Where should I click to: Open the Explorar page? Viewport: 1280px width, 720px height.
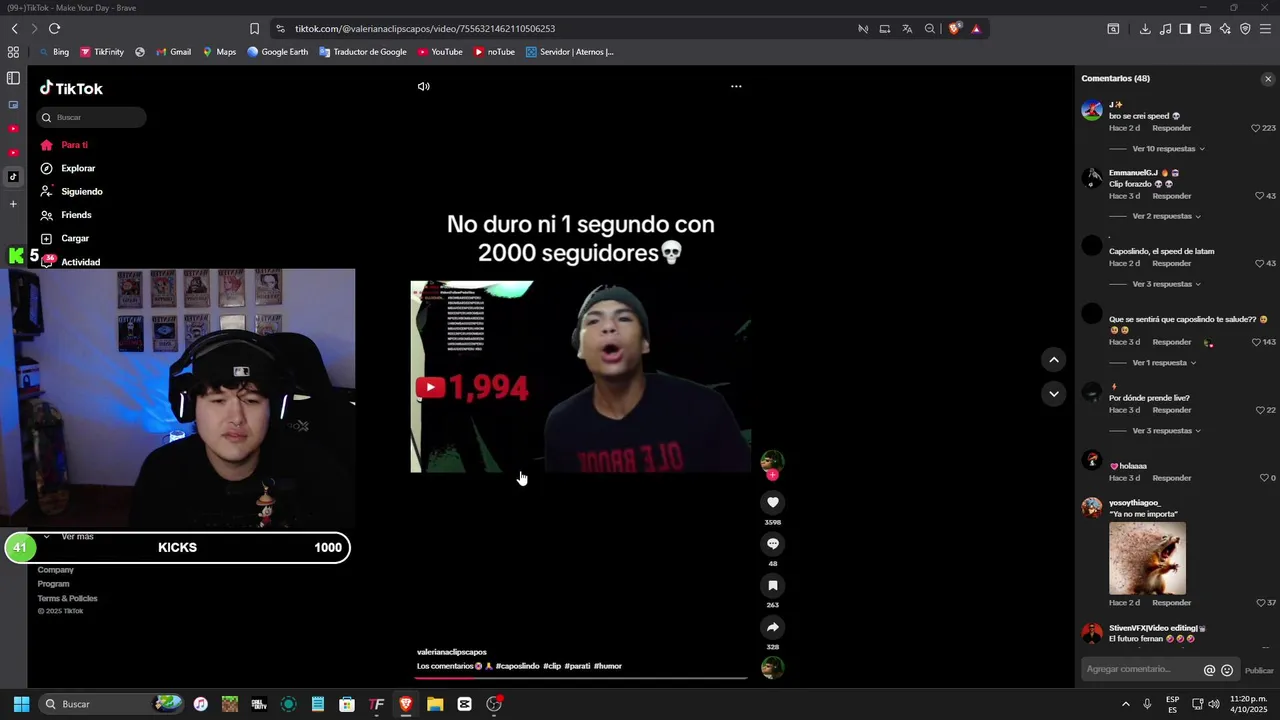point(78,168)
